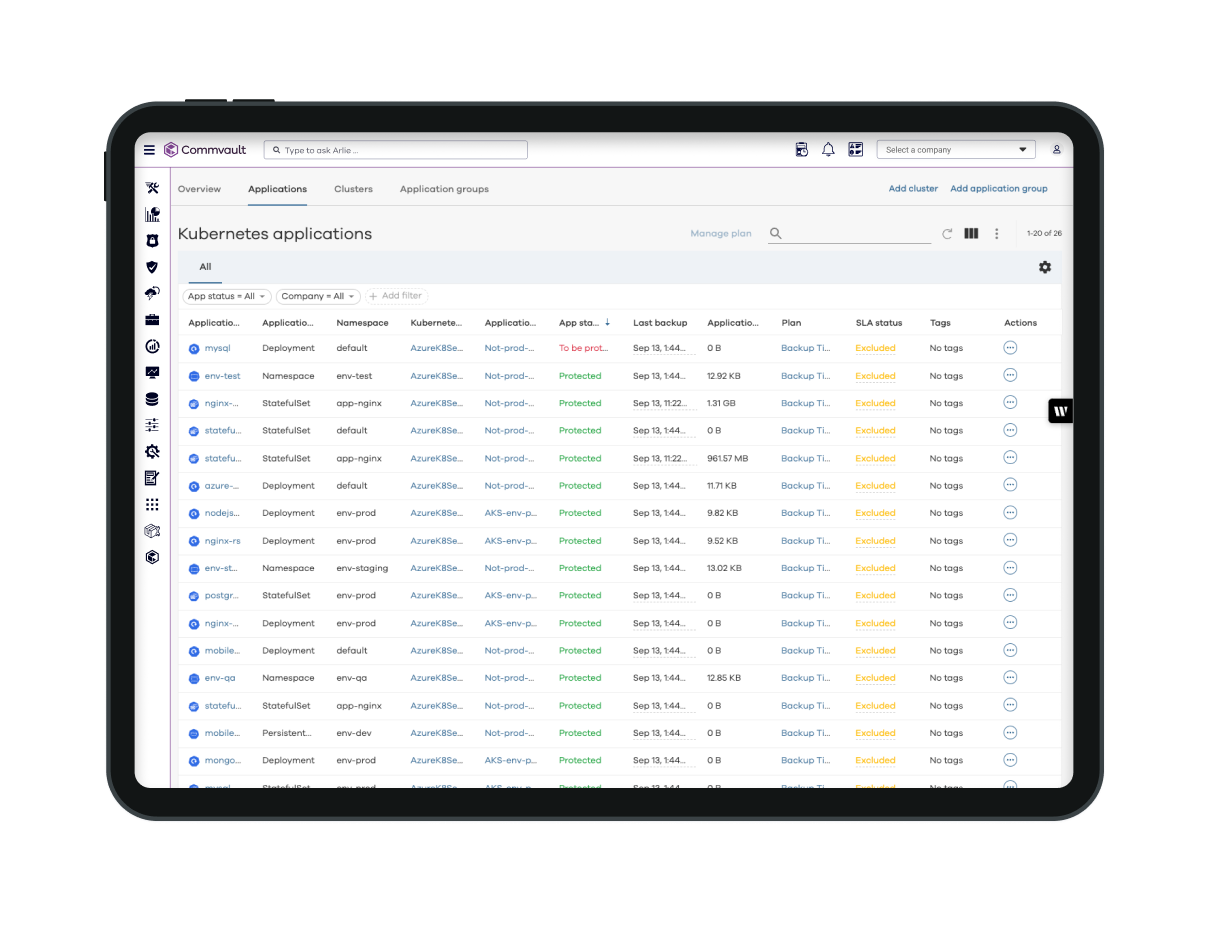Open the Select a company dropdown

(956, 150)
